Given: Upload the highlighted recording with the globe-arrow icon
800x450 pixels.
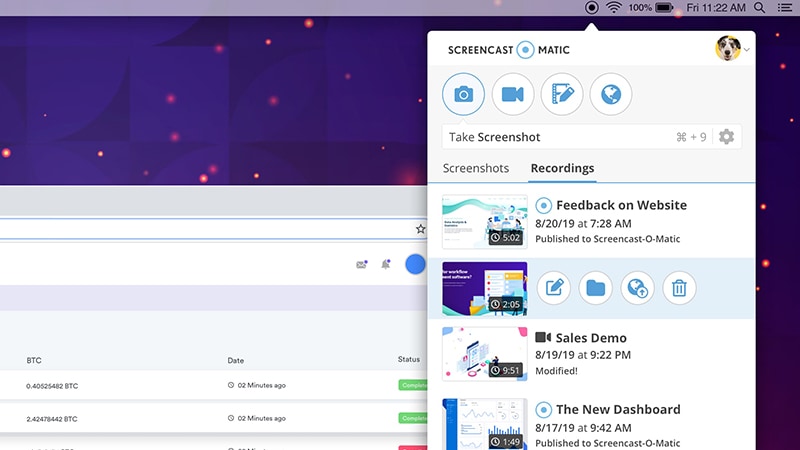Looking at the screenshot, I should (x=637, y=288).
